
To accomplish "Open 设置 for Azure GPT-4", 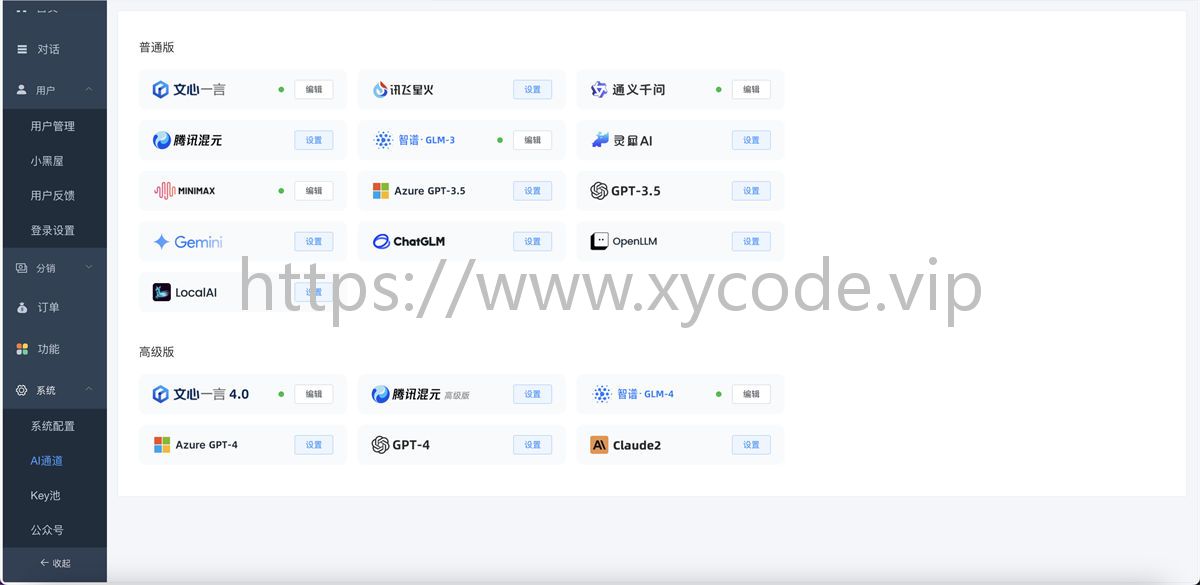I will point(314,445).
